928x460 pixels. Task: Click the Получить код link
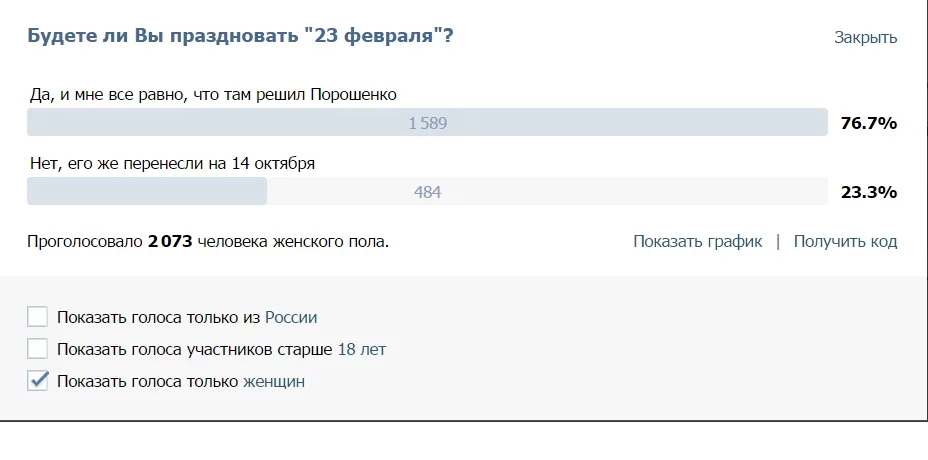click(x=845, y=241)
